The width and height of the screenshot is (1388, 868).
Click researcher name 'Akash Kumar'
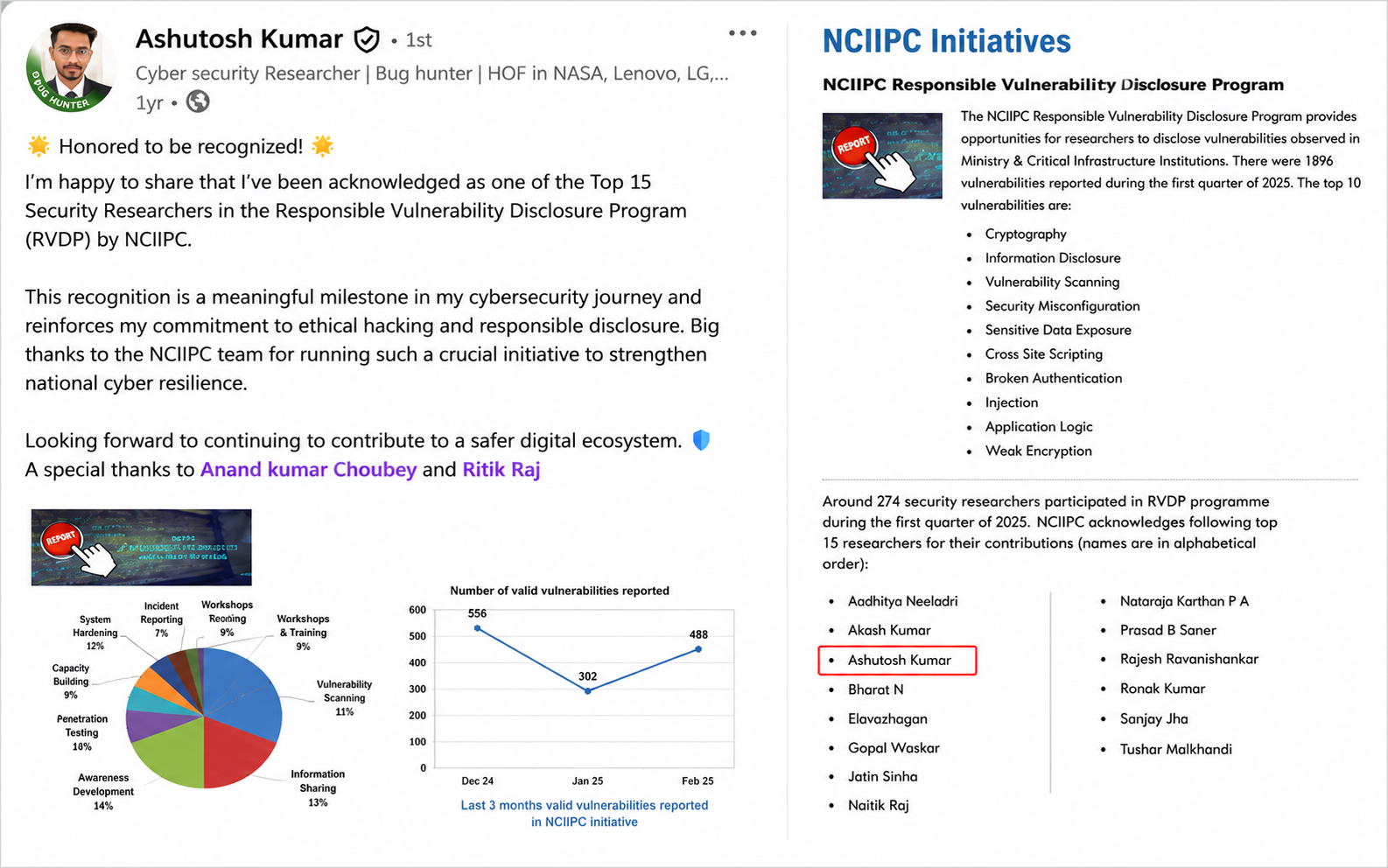coord(889,630)
